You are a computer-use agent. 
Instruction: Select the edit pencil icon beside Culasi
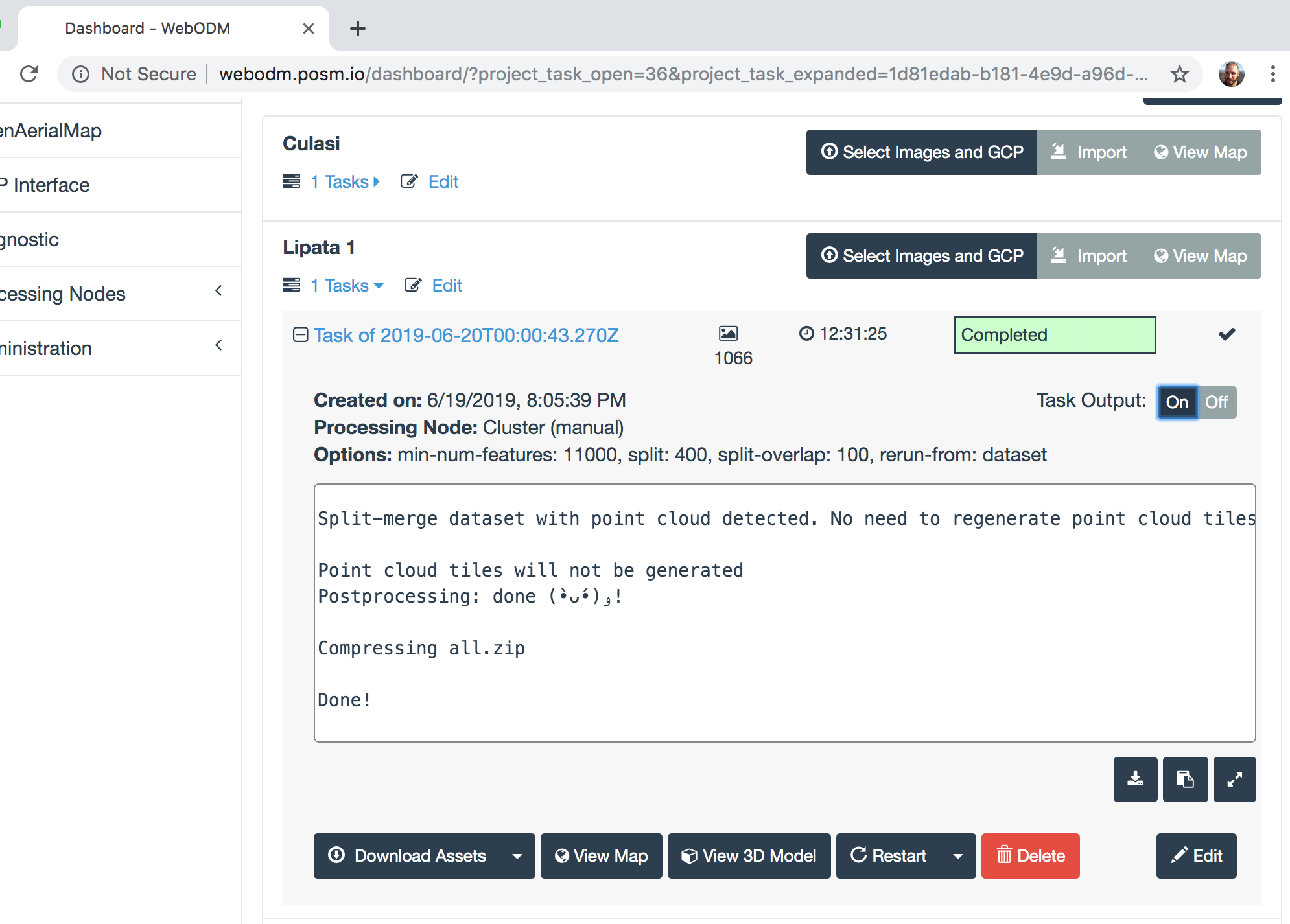[x=408, y=181]
